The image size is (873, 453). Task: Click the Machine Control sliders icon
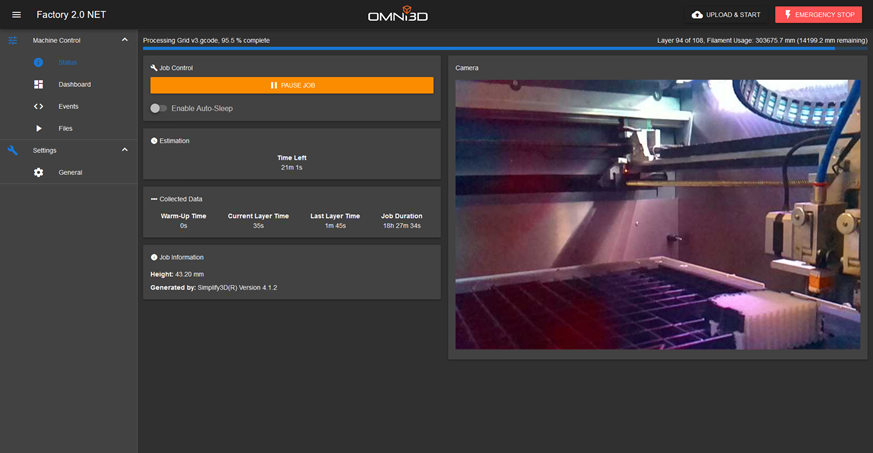[13, 40]
